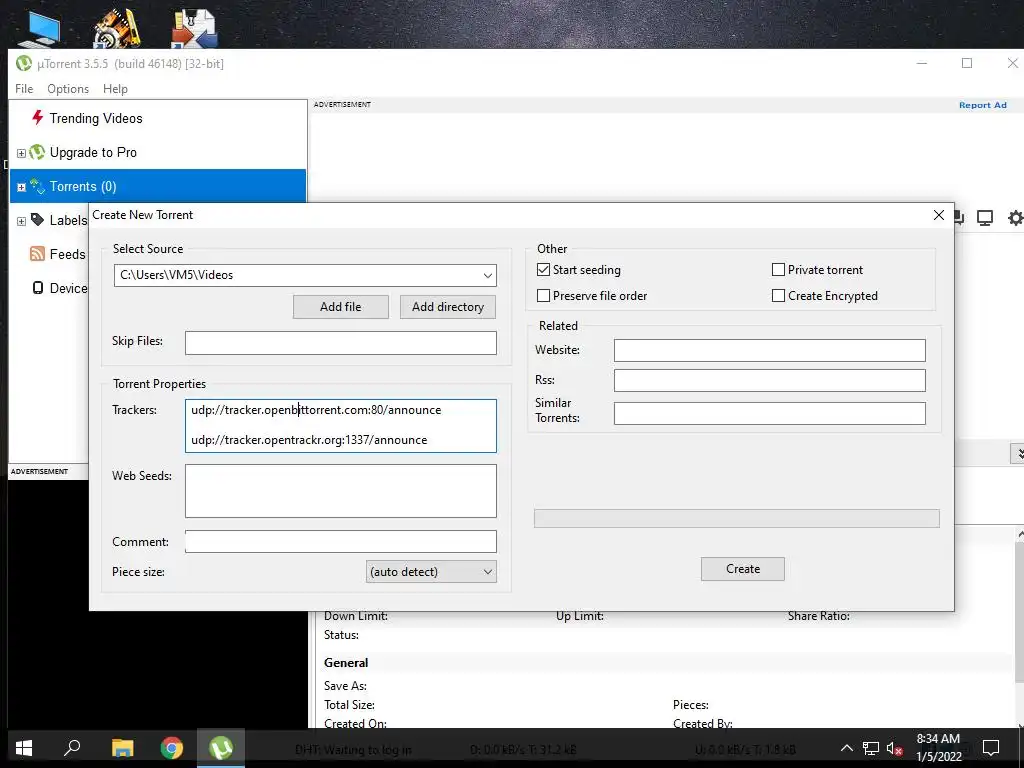Click the Comment input field

tap(341, 541)
